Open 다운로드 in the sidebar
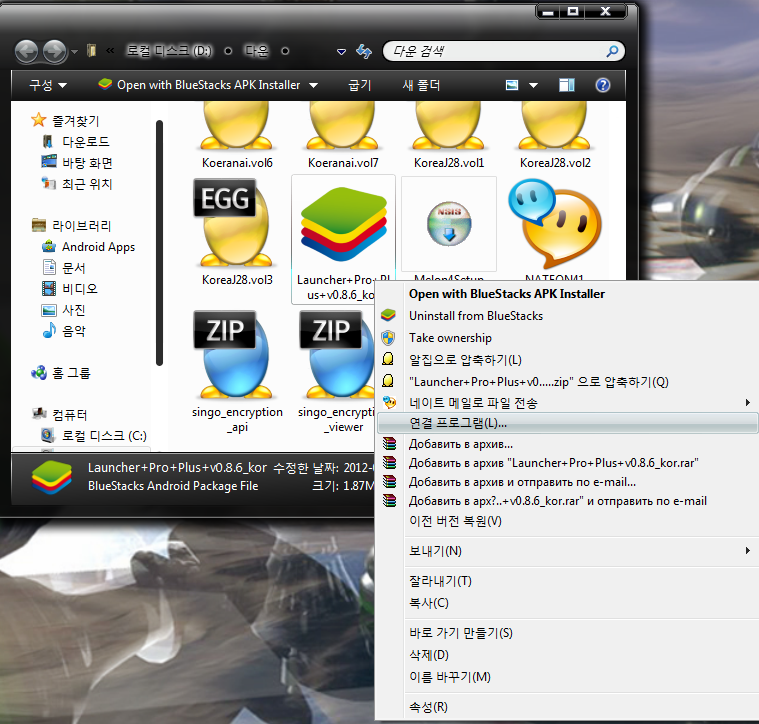The height and width of the screenshot is (724, 759). coord(76,142)
